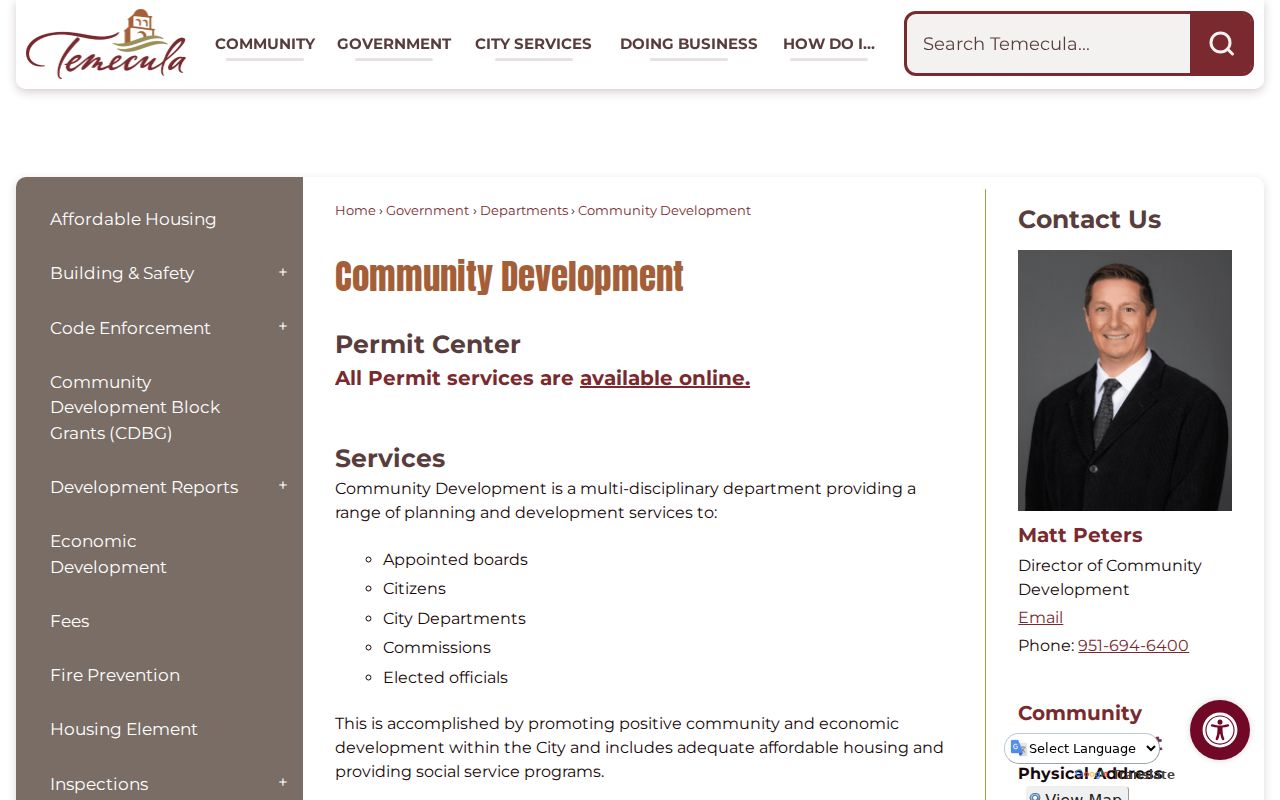Open the accessibility options icon
This screenshot has height=800, width=1280.
click(x=1220, y=730)
